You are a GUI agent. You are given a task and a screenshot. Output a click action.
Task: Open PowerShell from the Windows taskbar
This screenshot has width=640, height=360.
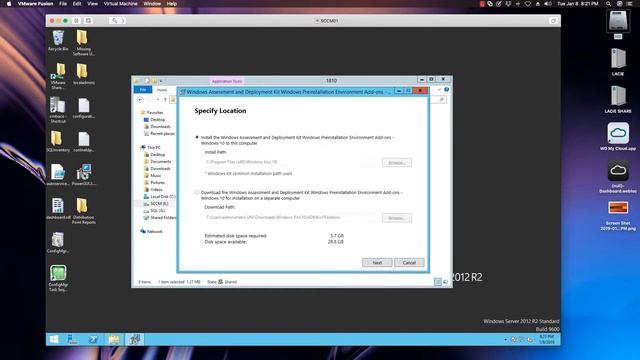[x=93, y=339]
